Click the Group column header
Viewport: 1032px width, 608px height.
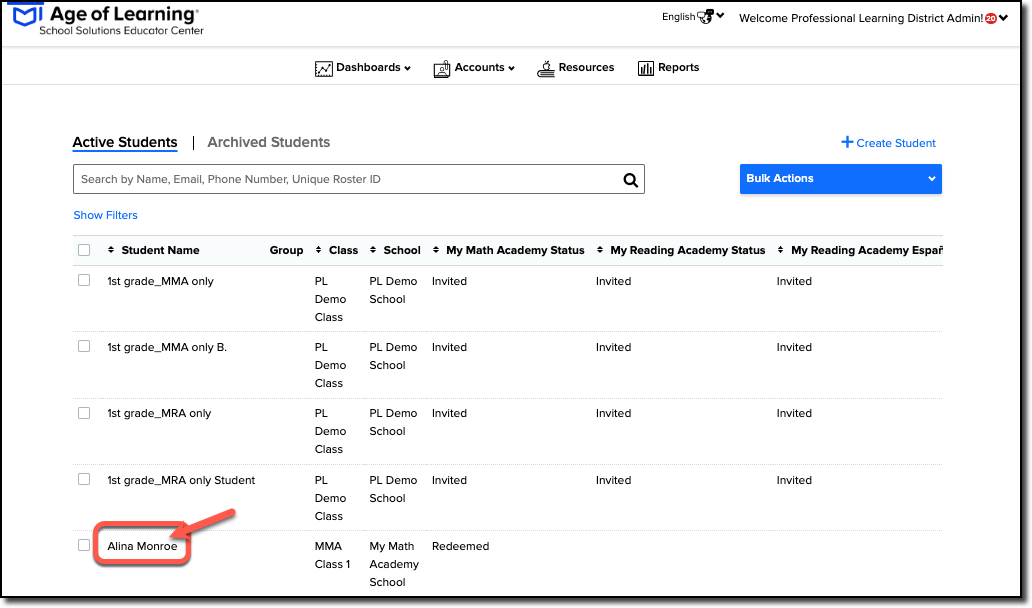coord(286,250)
